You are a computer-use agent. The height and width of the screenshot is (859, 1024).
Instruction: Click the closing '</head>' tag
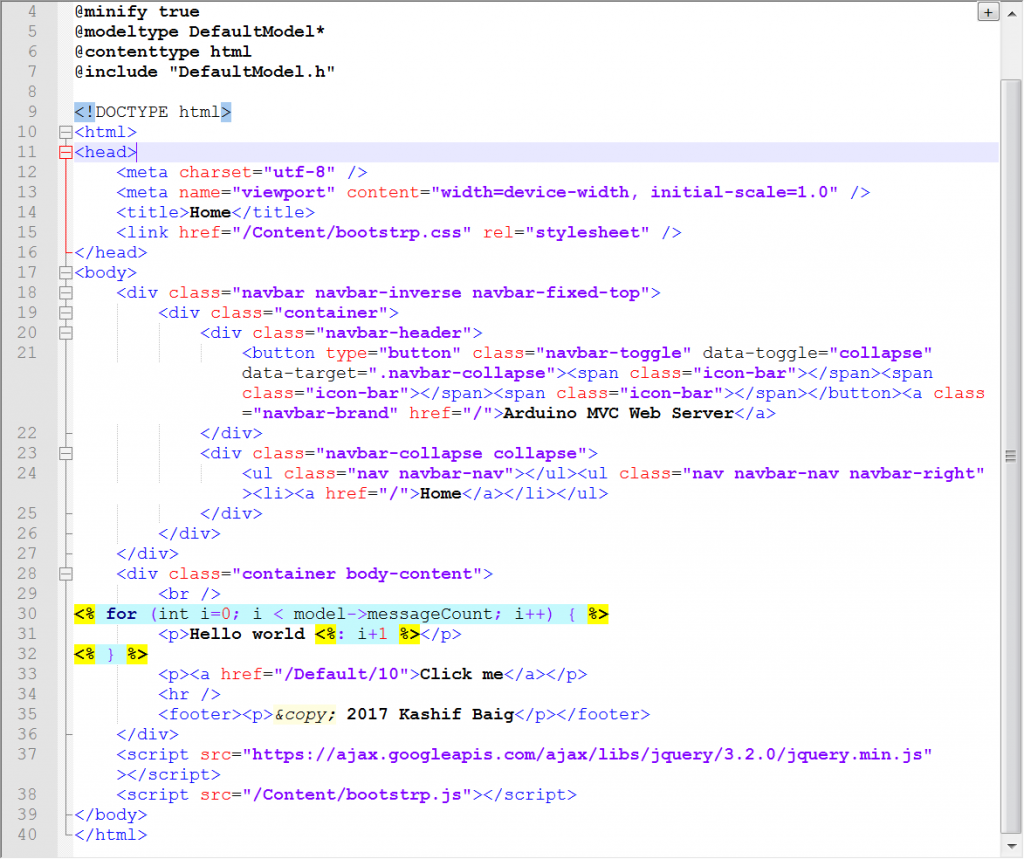coord(111,253)
